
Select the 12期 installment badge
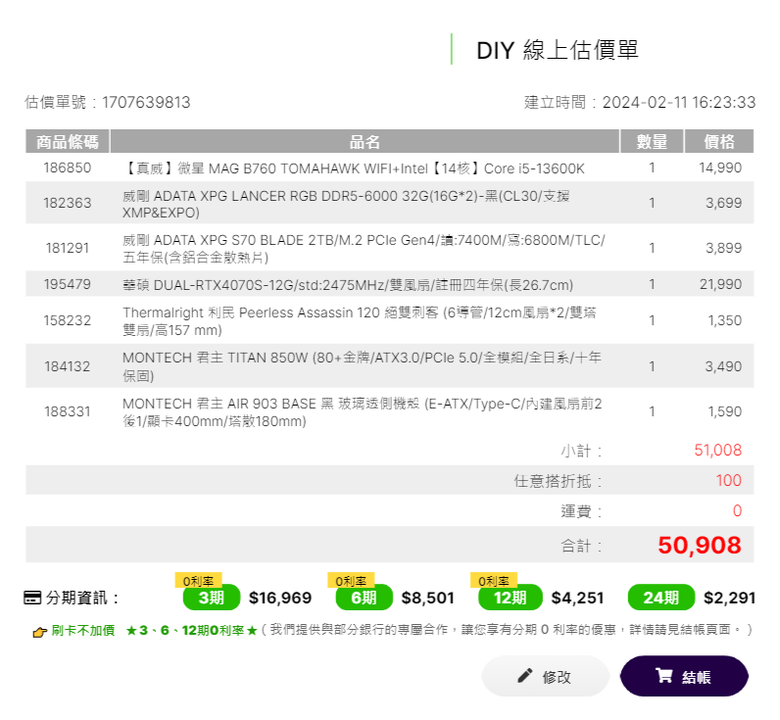click(510, 597)
